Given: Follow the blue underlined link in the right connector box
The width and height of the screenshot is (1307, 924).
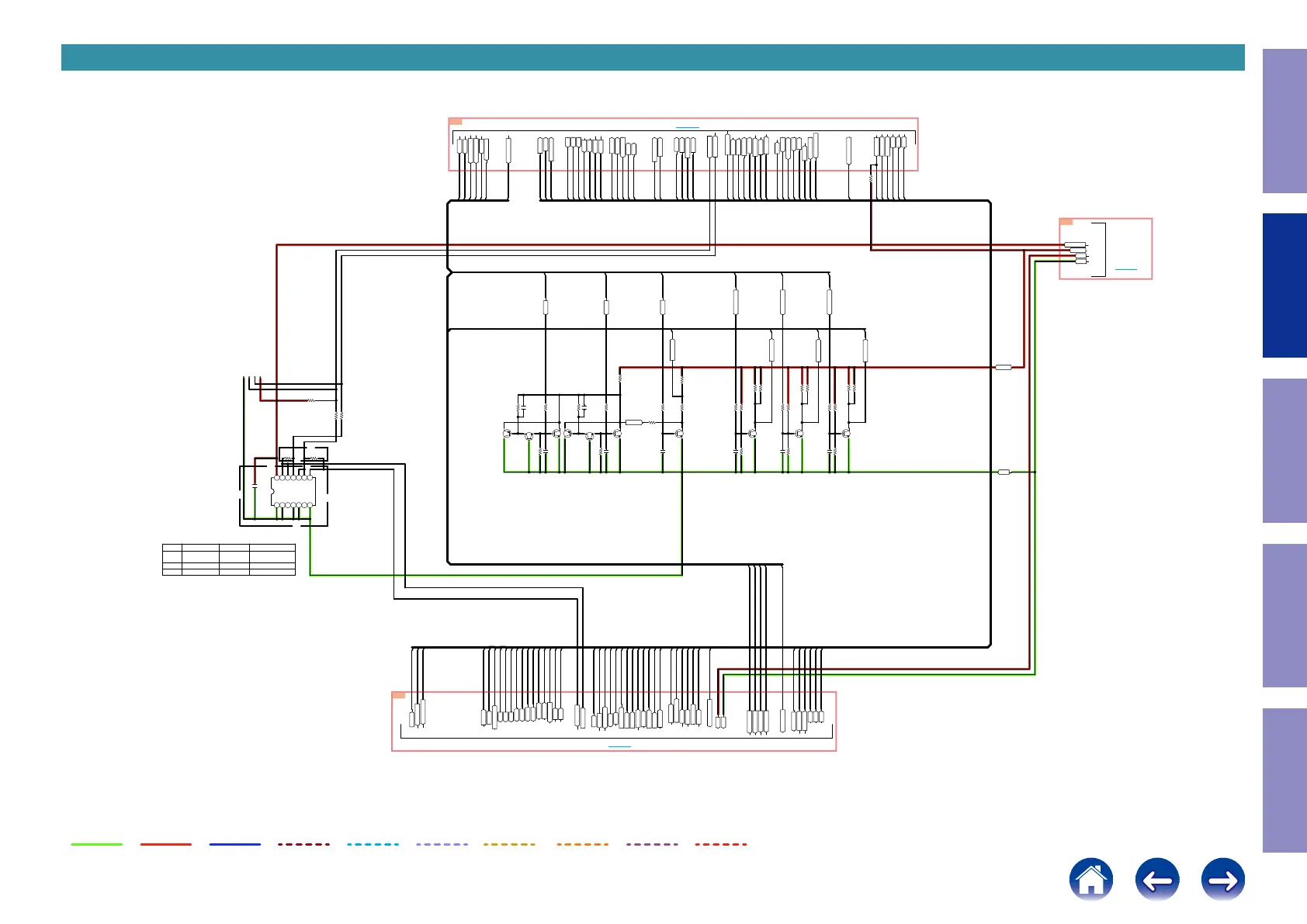Looking at the screenshot, I should tap(1125, 269).
